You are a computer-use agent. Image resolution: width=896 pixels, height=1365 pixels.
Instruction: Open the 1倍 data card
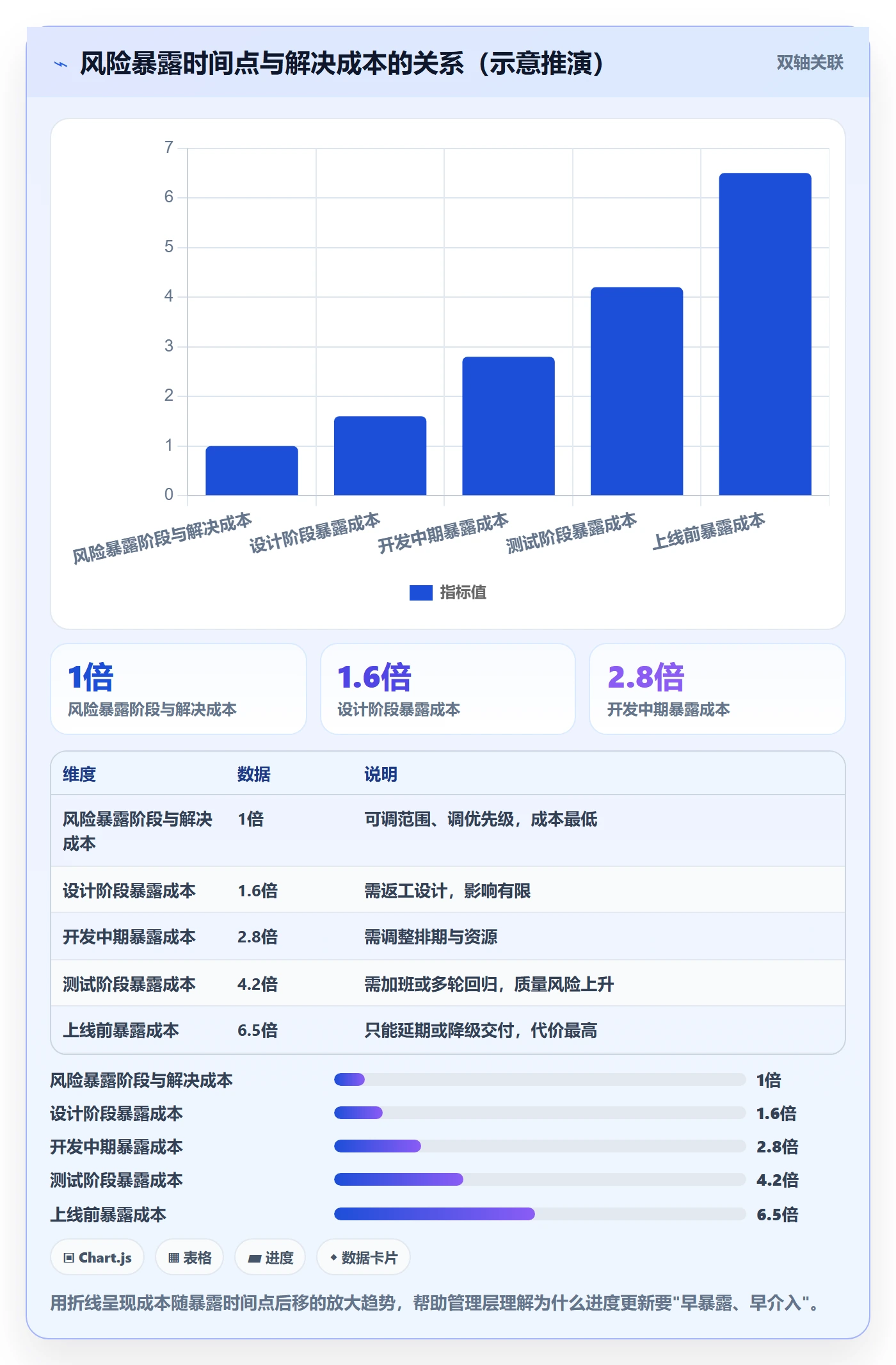click(x=179, y=689)
